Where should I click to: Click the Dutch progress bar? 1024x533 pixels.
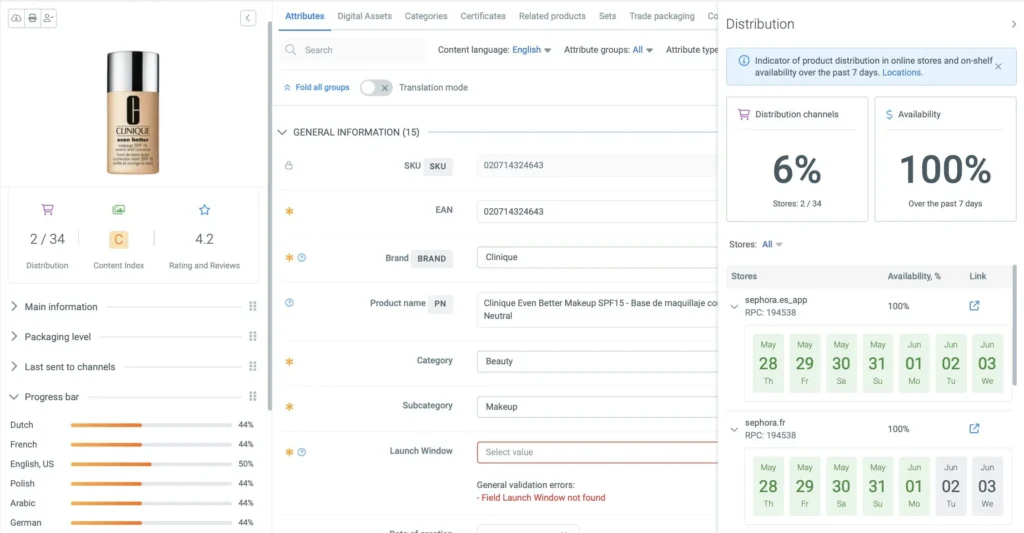coord(151,425)
